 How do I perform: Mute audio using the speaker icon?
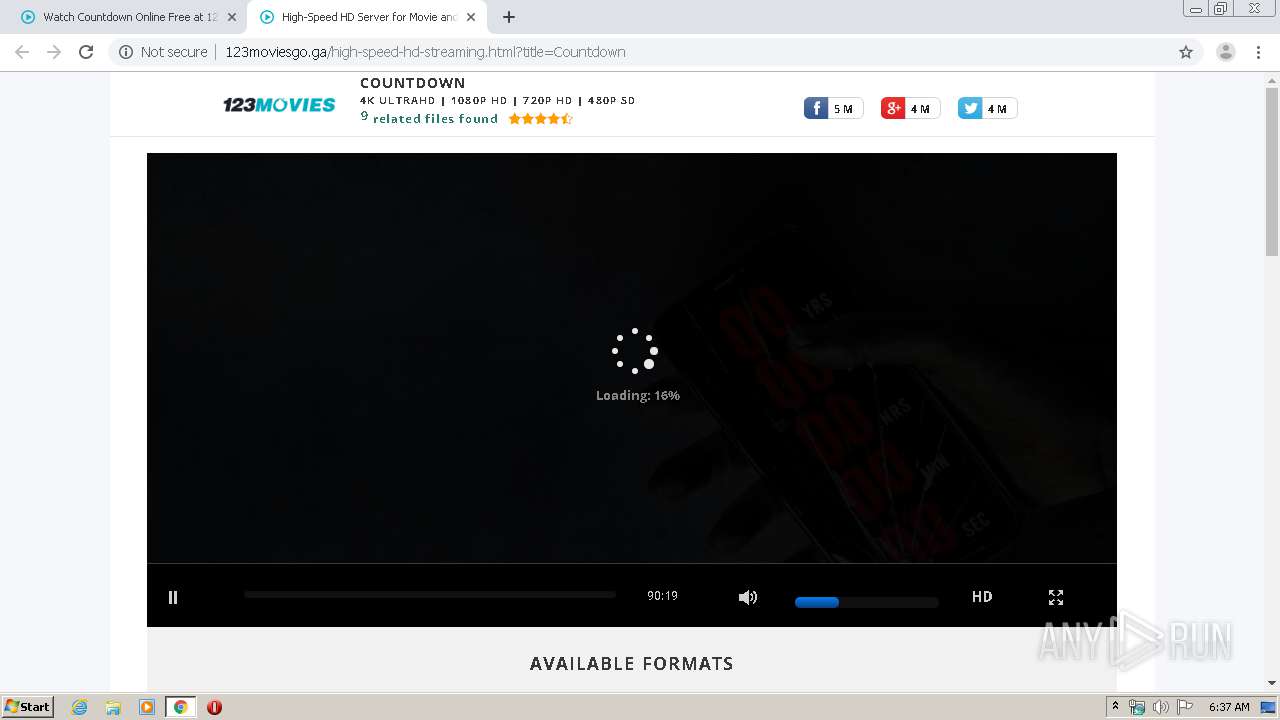click(748, 597)
